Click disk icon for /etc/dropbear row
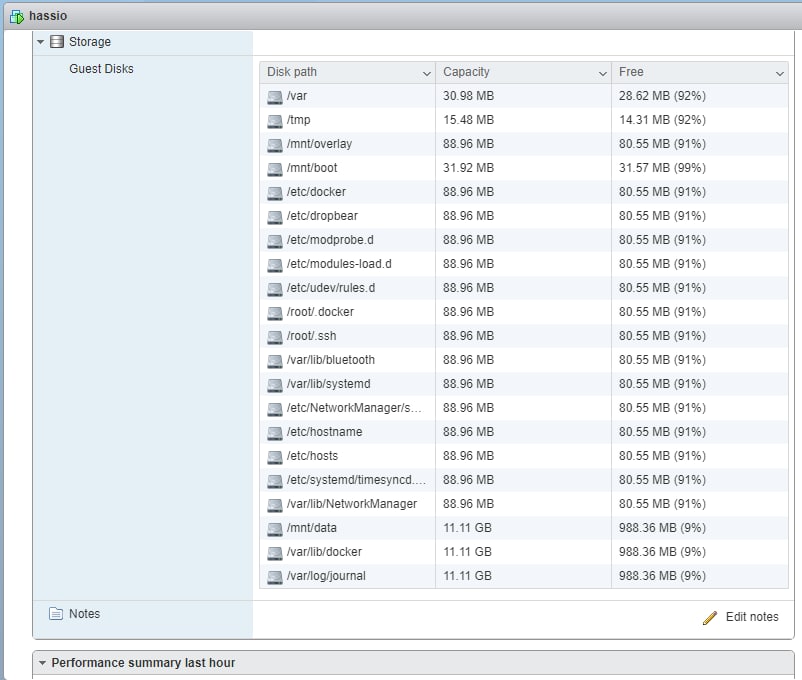Screen dimensions: 802x680 click(275, 217)
